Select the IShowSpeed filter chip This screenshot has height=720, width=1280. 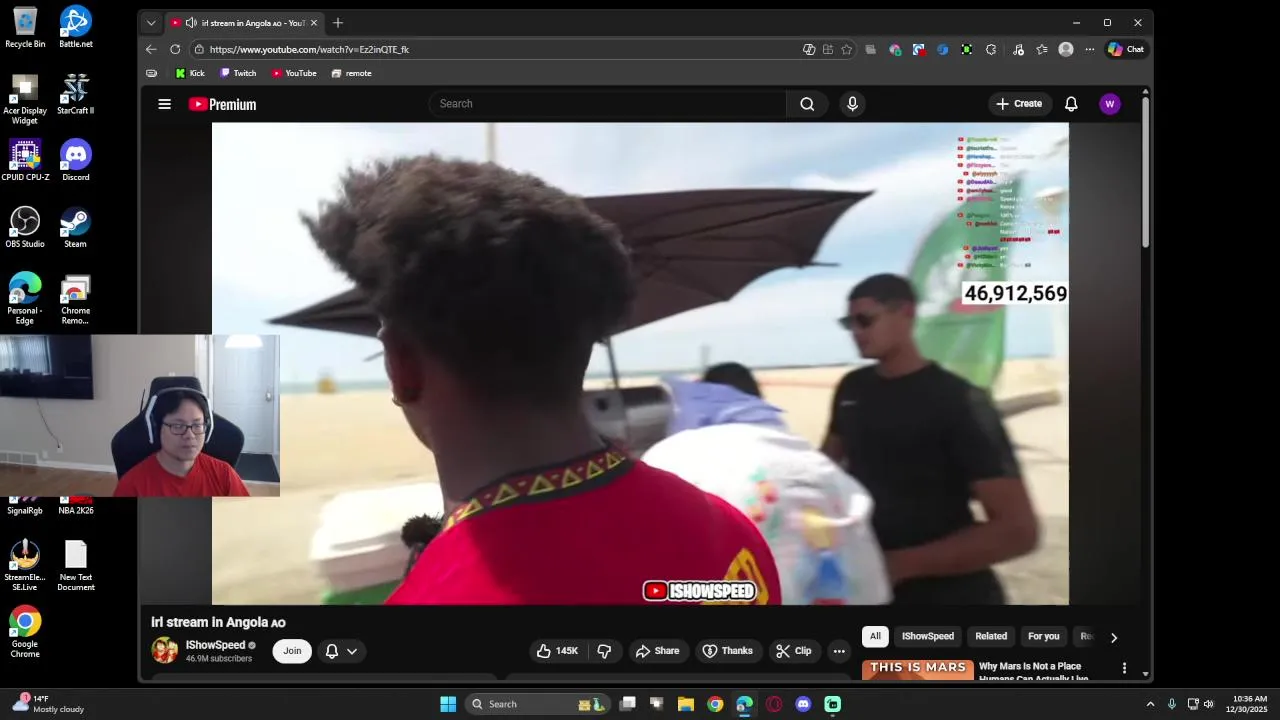[x=928, y=636]
